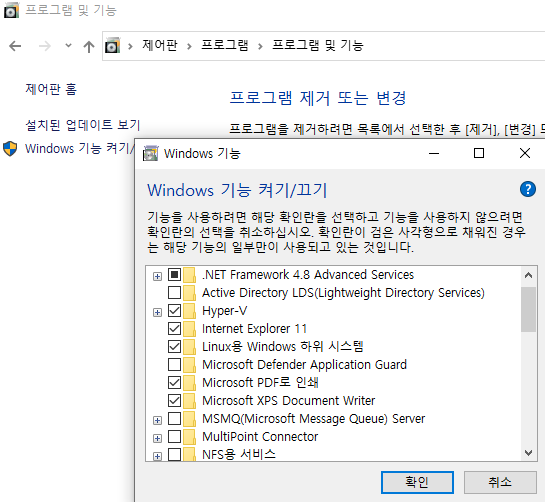Enable Active Directory LDS checkbox

pos(174,293)
